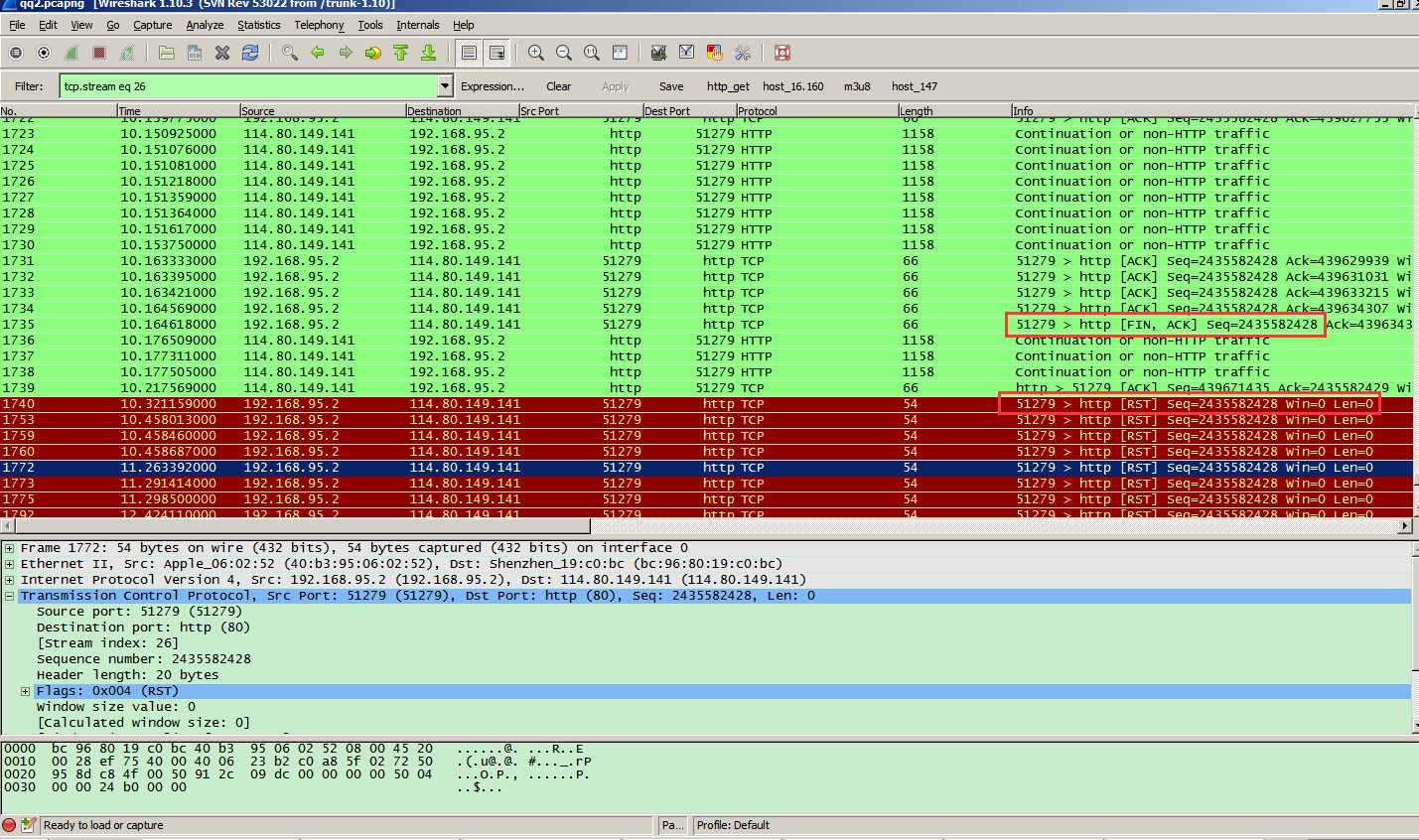Click 'Profile: Default' in status bar
Screen dimensions: 1419x840
click(733, 825)
